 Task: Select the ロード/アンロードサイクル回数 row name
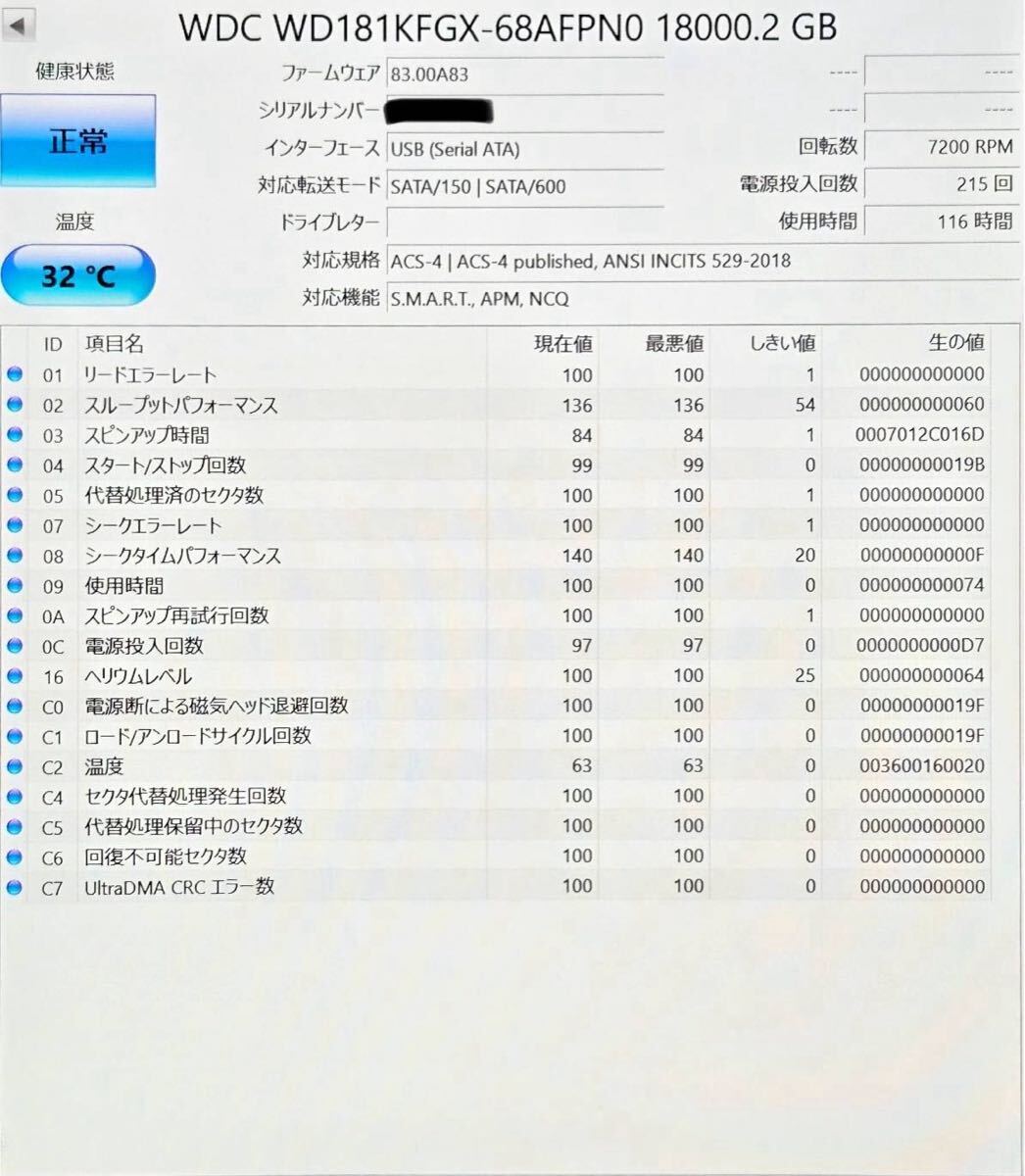(x=198, y=736)
